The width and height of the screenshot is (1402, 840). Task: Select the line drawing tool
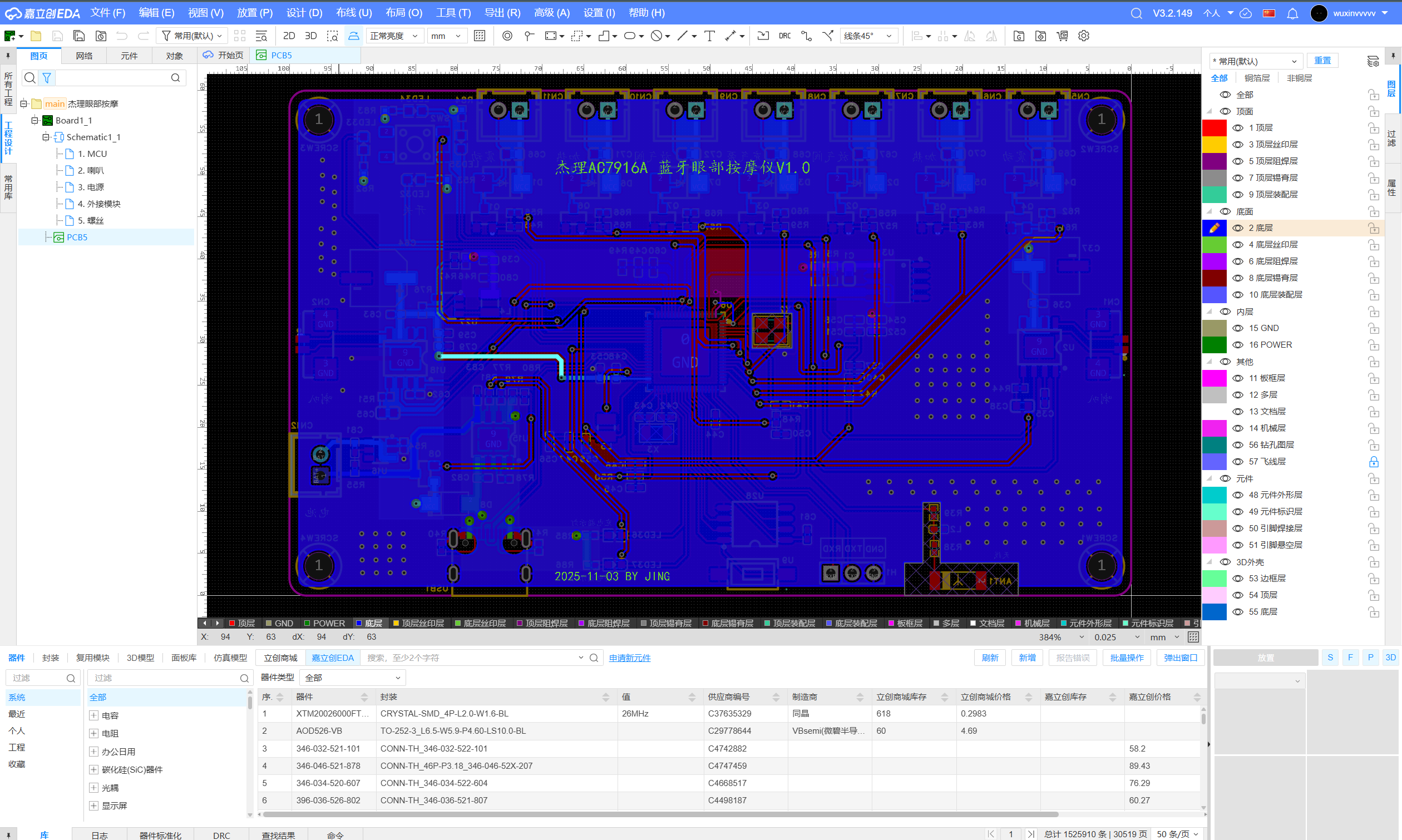pos(683,36)
